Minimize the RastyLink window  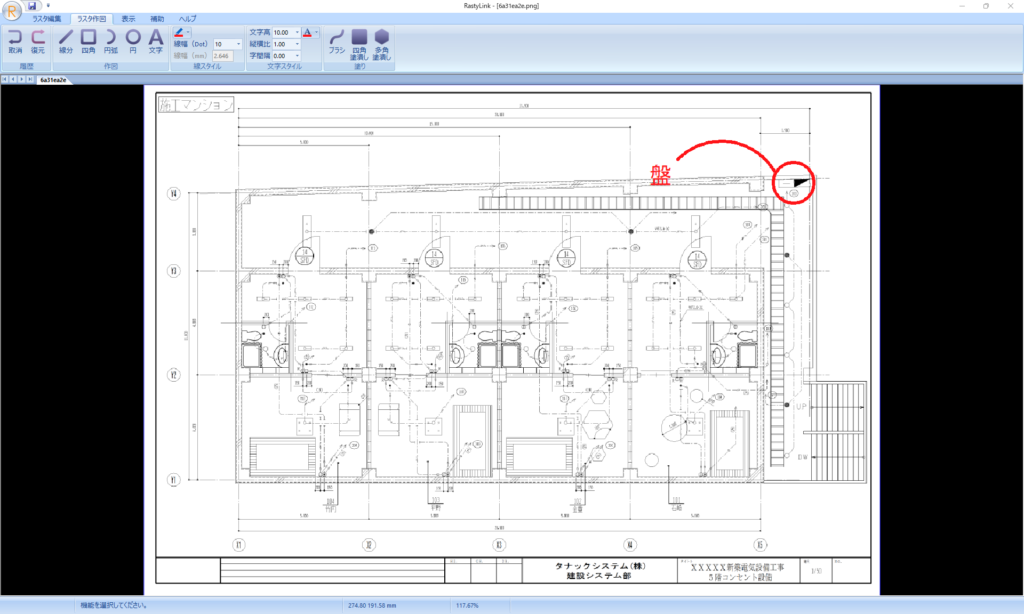962,6
